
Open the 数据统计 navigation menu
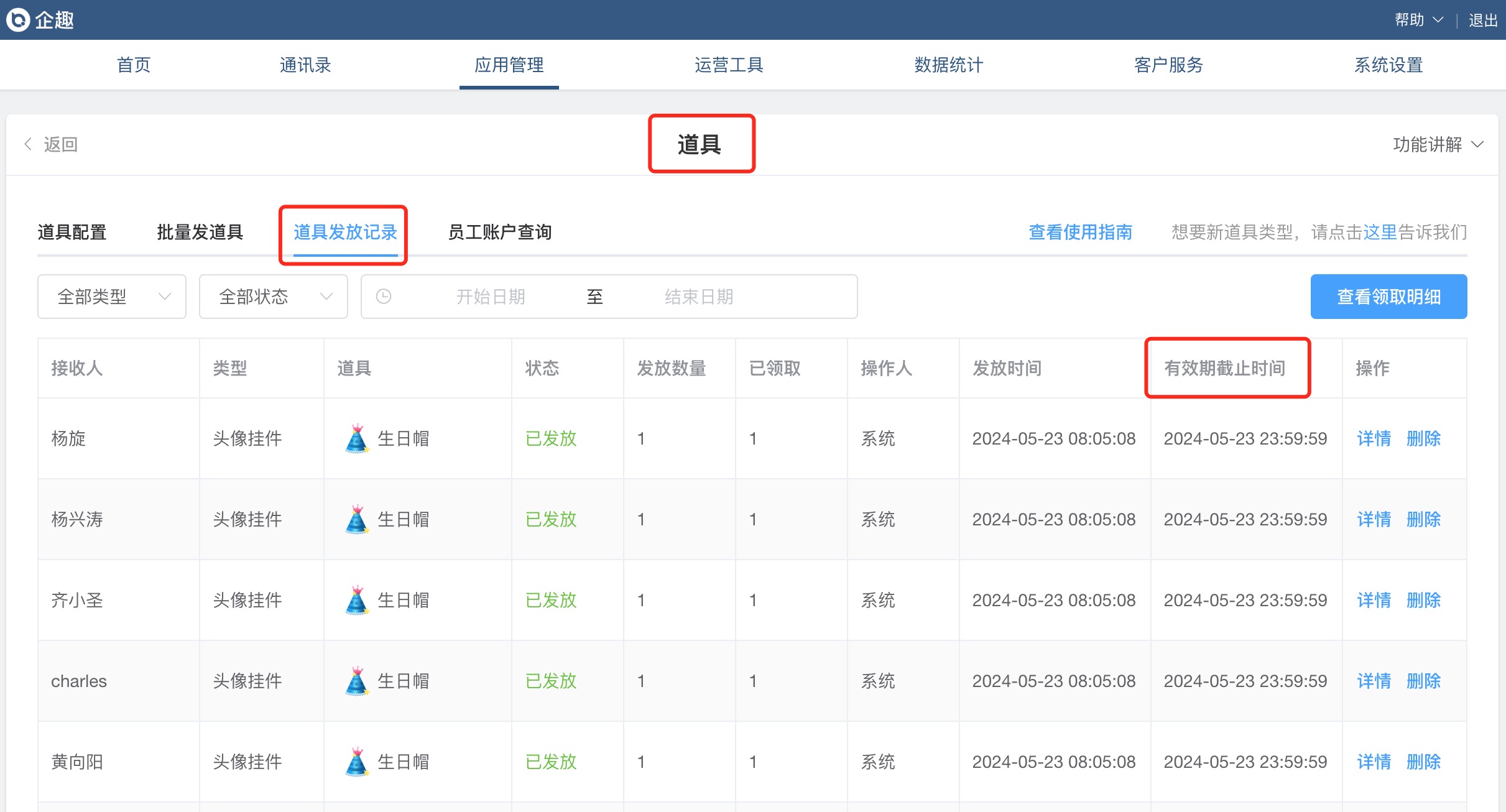pos(948,65)
